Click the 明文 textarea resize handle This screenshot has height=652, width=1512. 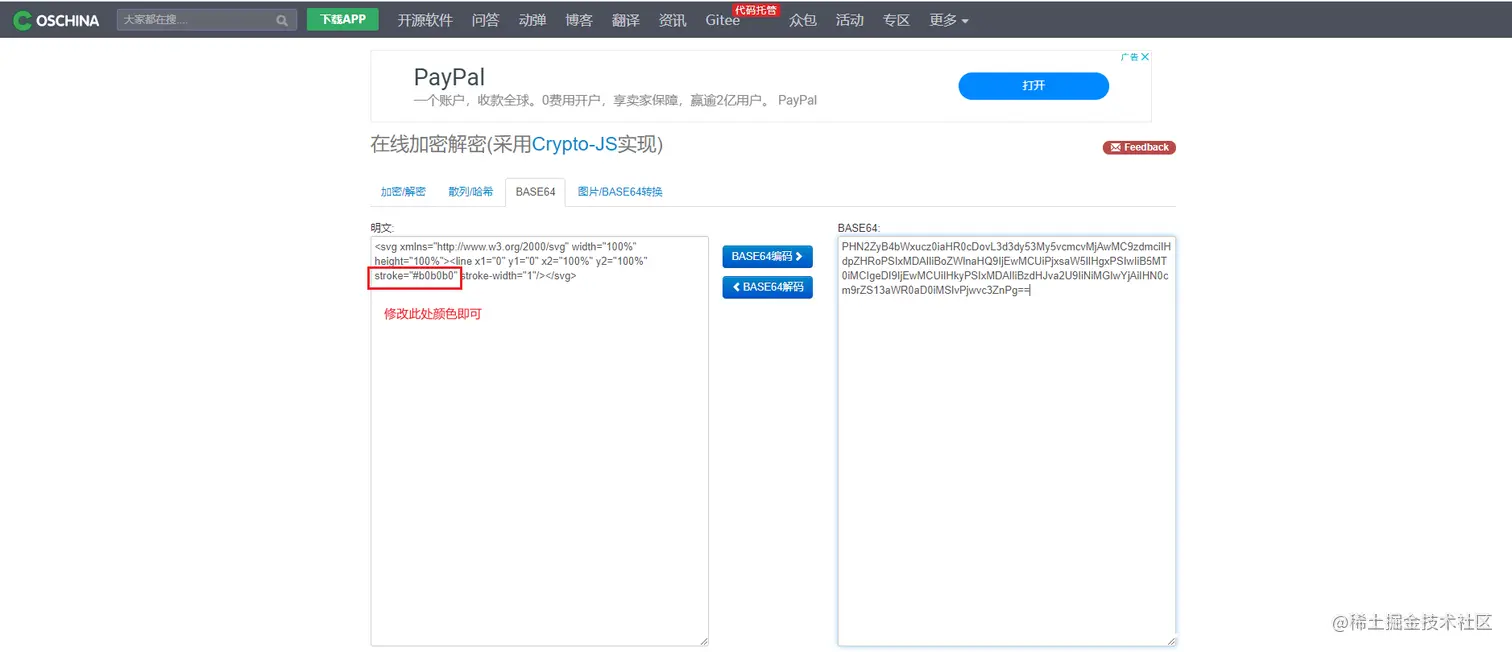click(703, 641)
